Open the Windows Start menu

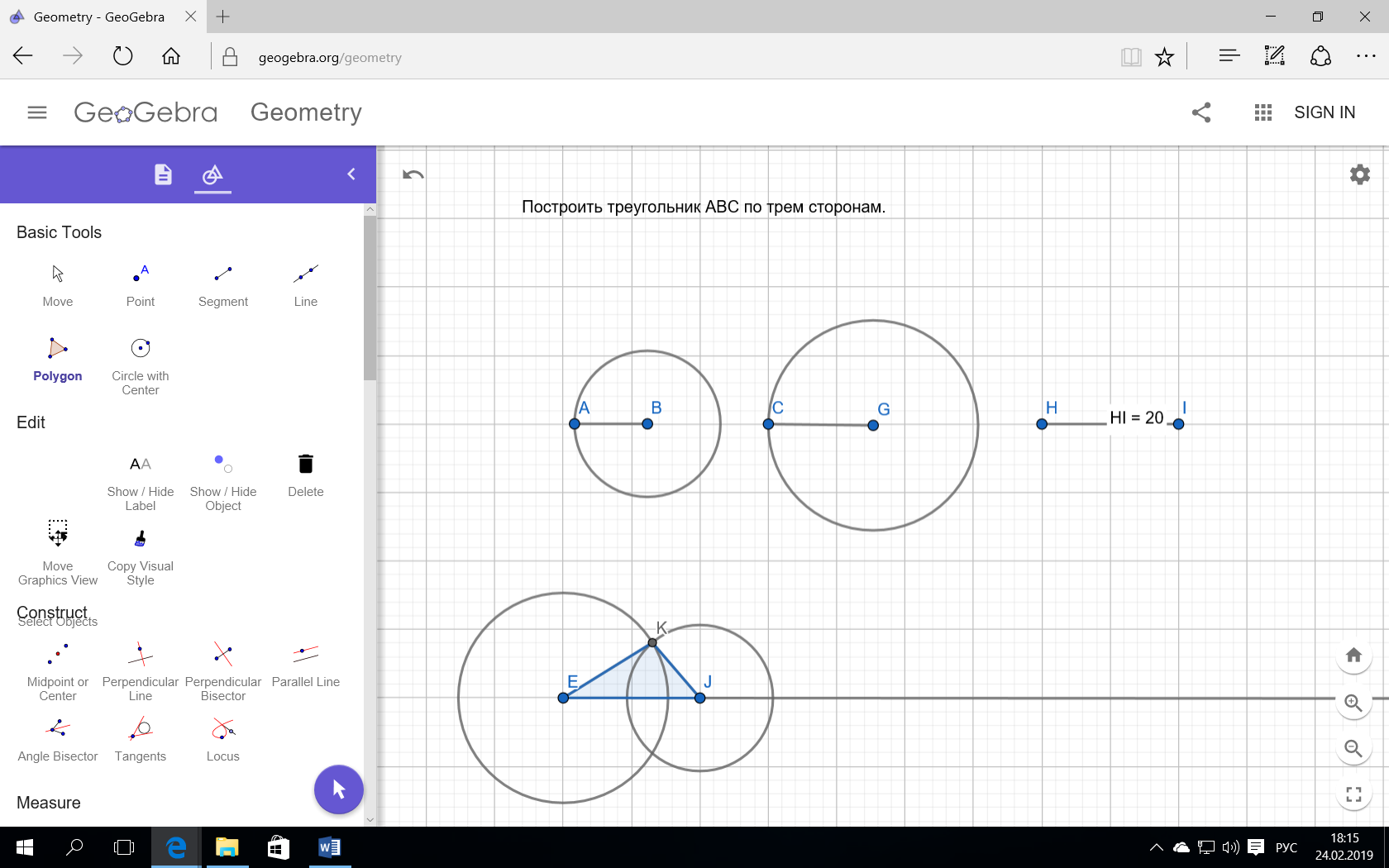[25, 847]
